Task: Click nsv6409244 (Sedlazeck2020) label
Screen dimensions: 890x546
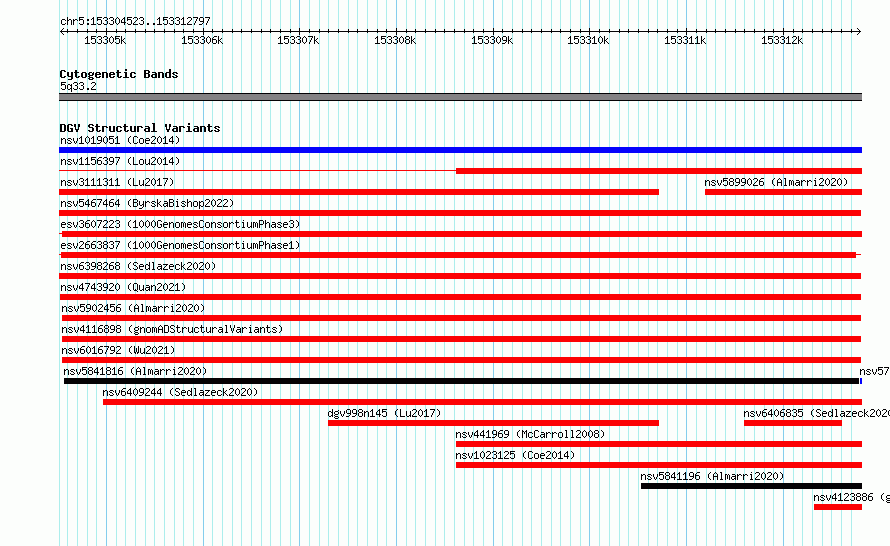Action: coord(180,392)
